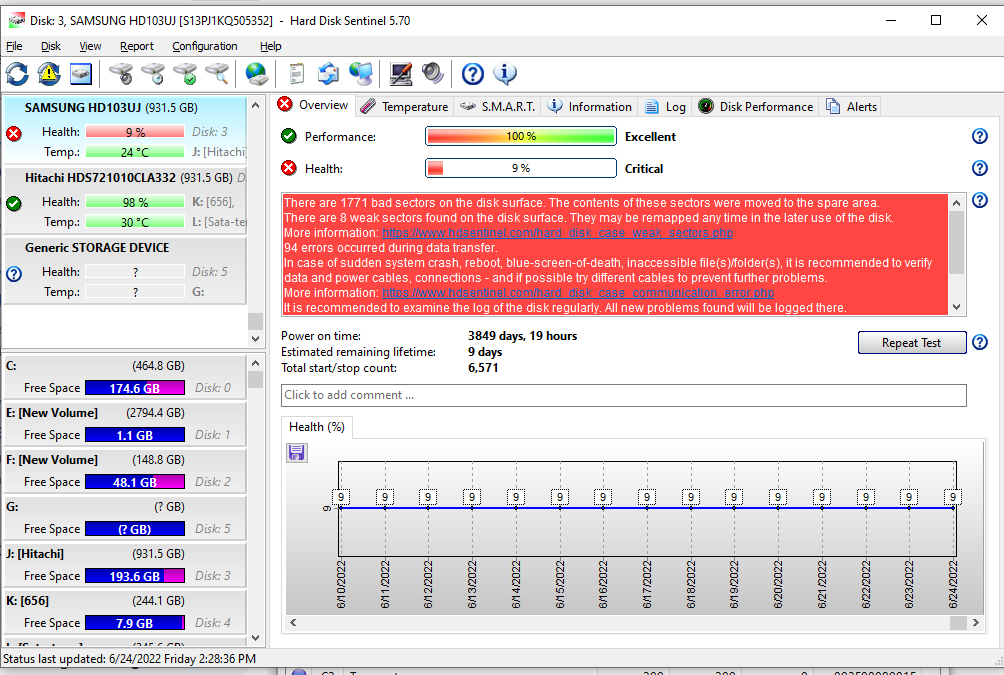Image resolution: width=1004 pixels, height=675 pixels.
Task: Open the Disk menu
Action: (x=51, y=46)
